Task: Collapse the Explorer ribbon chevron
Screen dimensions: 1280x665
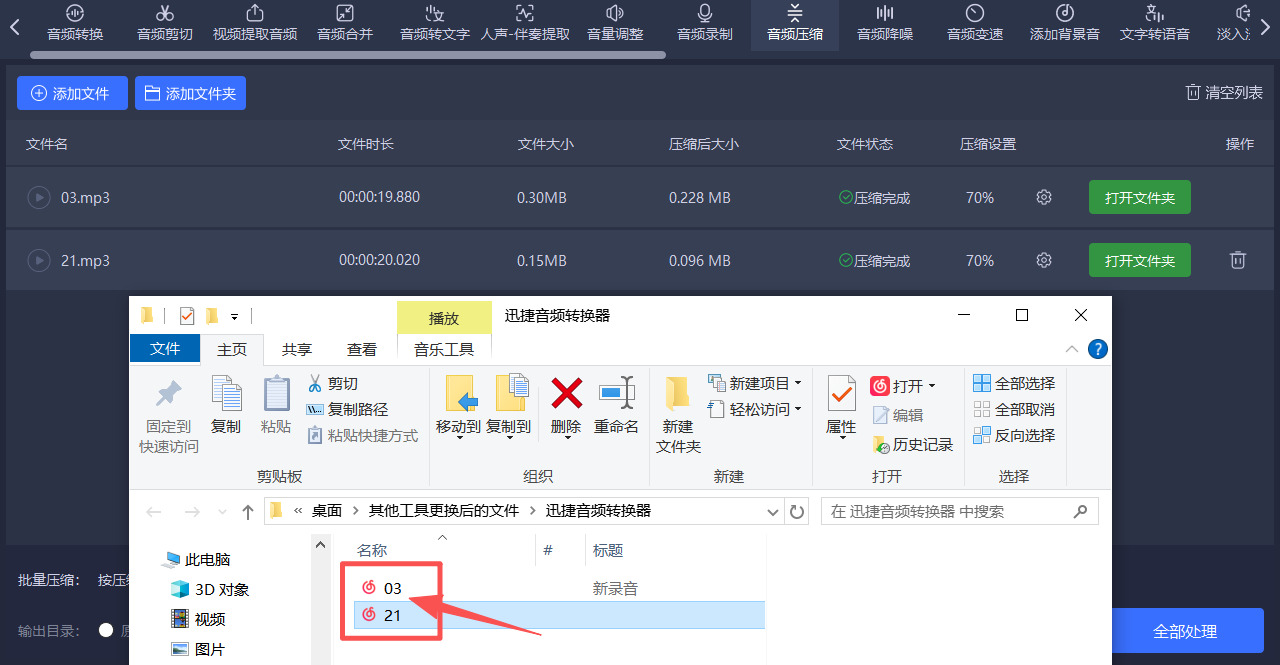Action: click(x=1071, y=349)
